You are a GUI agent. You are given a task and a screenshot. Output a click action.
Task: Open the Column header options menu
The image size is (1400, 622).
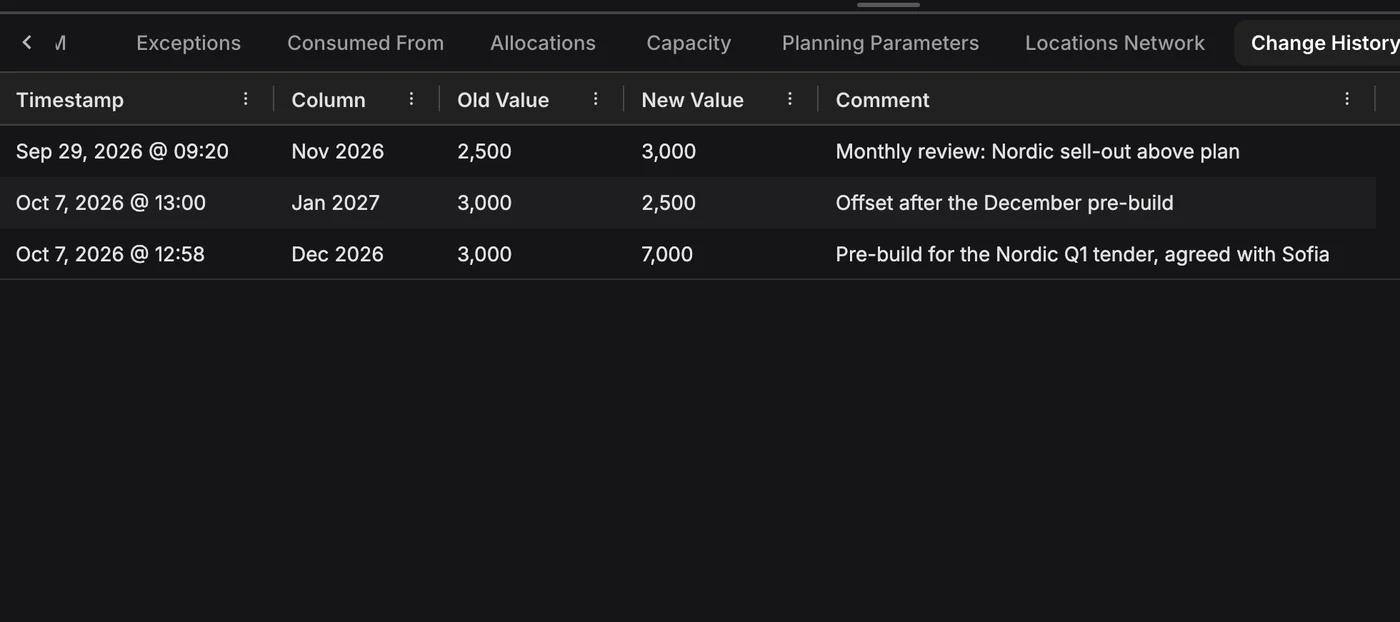click(411, 99)
